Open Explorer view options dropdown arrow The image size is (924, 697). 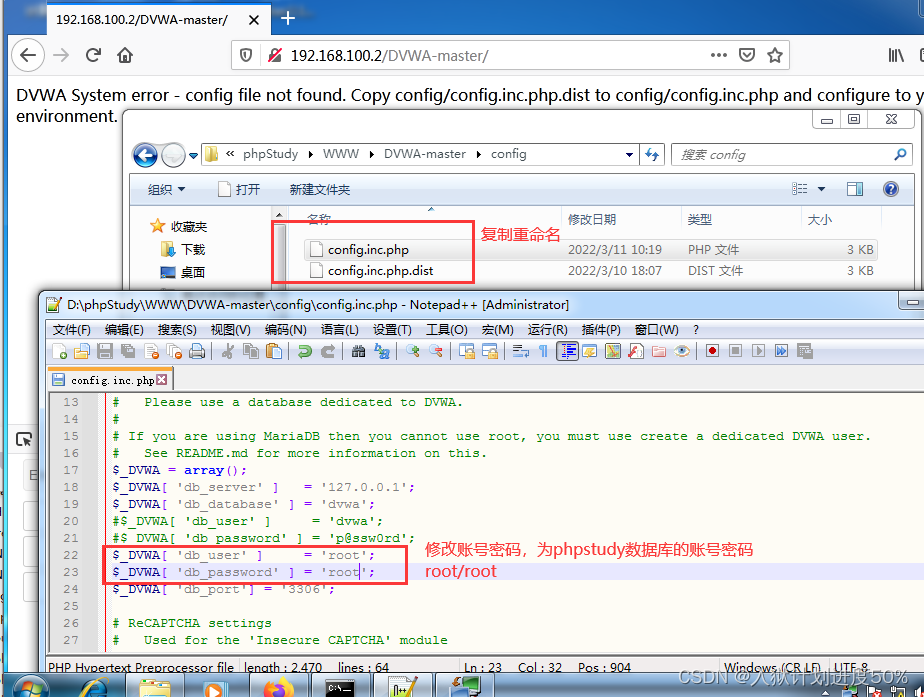click(x=821, y=189)
